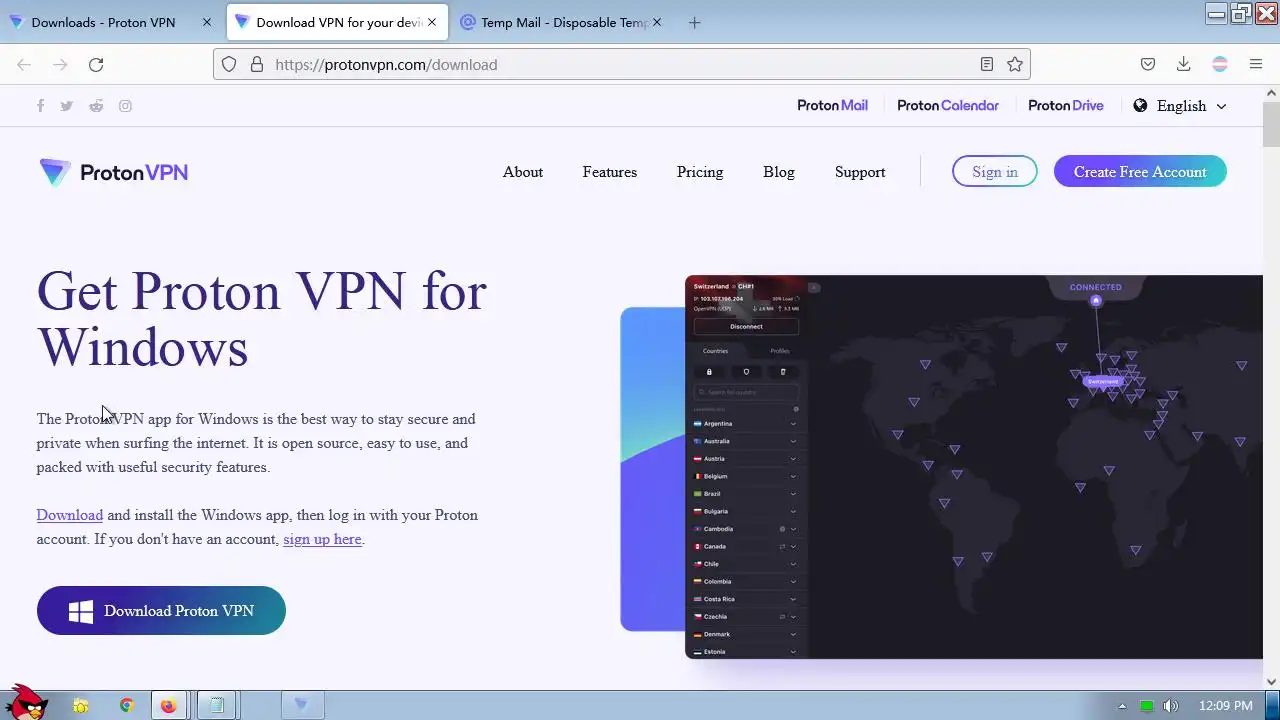Open the Features menu item
The image size is (1280, 720).
click(x=610, y=172)
